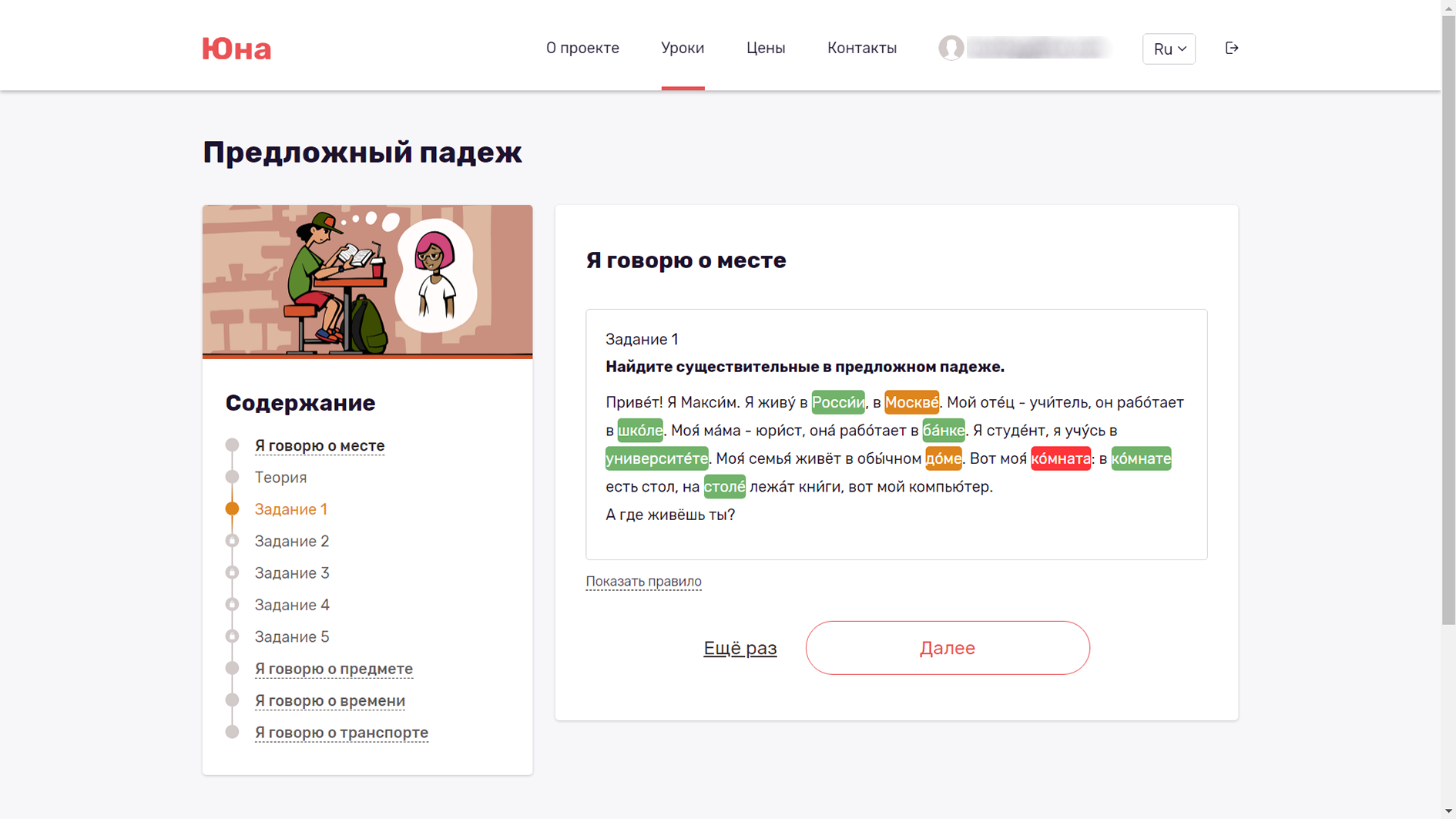
Task: Expand Показать правило link
Action: pos(643,582)
